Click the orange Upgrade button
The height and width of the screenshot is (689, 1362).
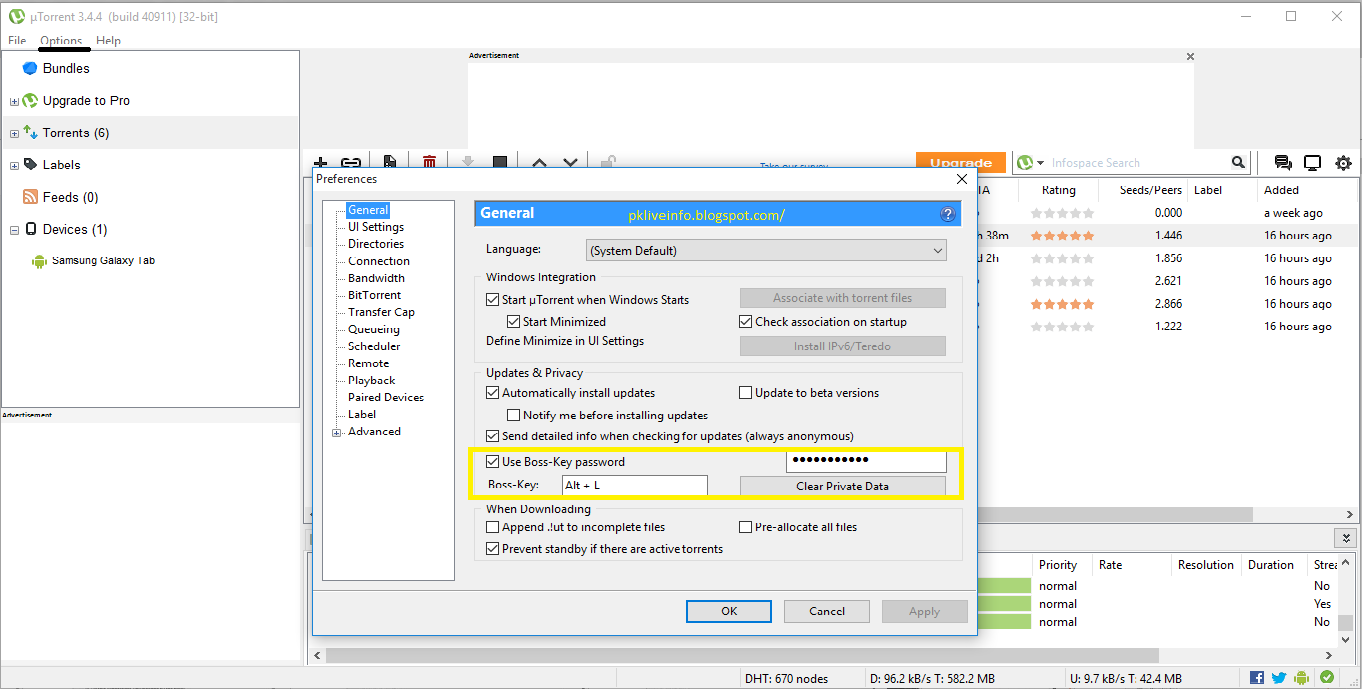click(x=961, y=162)
